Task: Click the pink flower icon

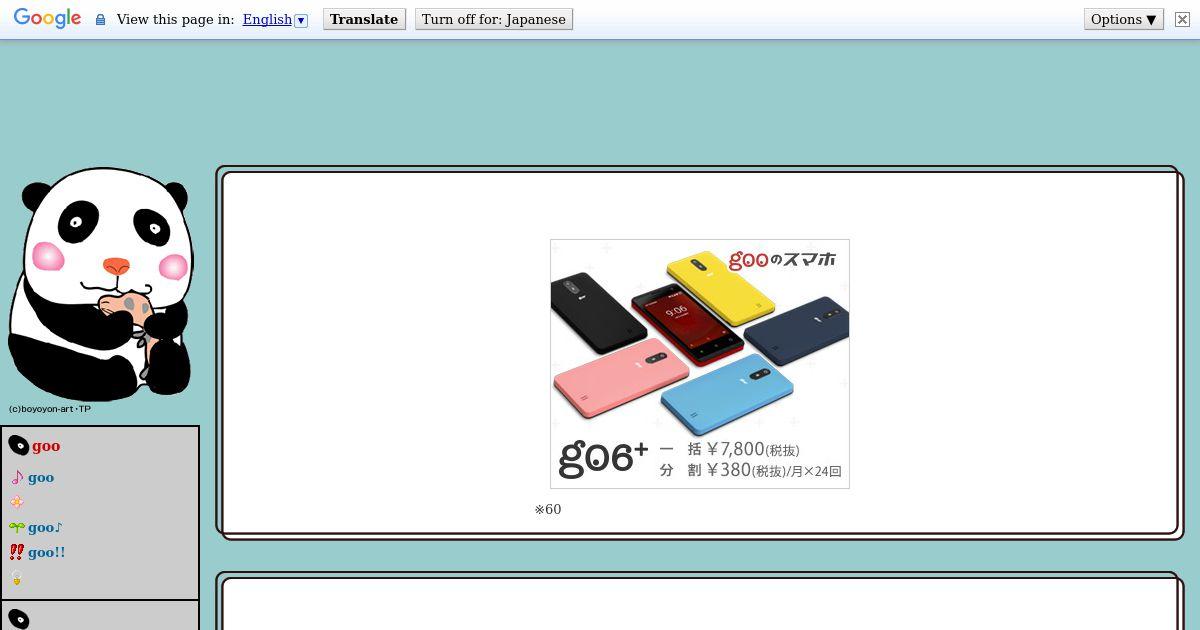Action: 17,502
